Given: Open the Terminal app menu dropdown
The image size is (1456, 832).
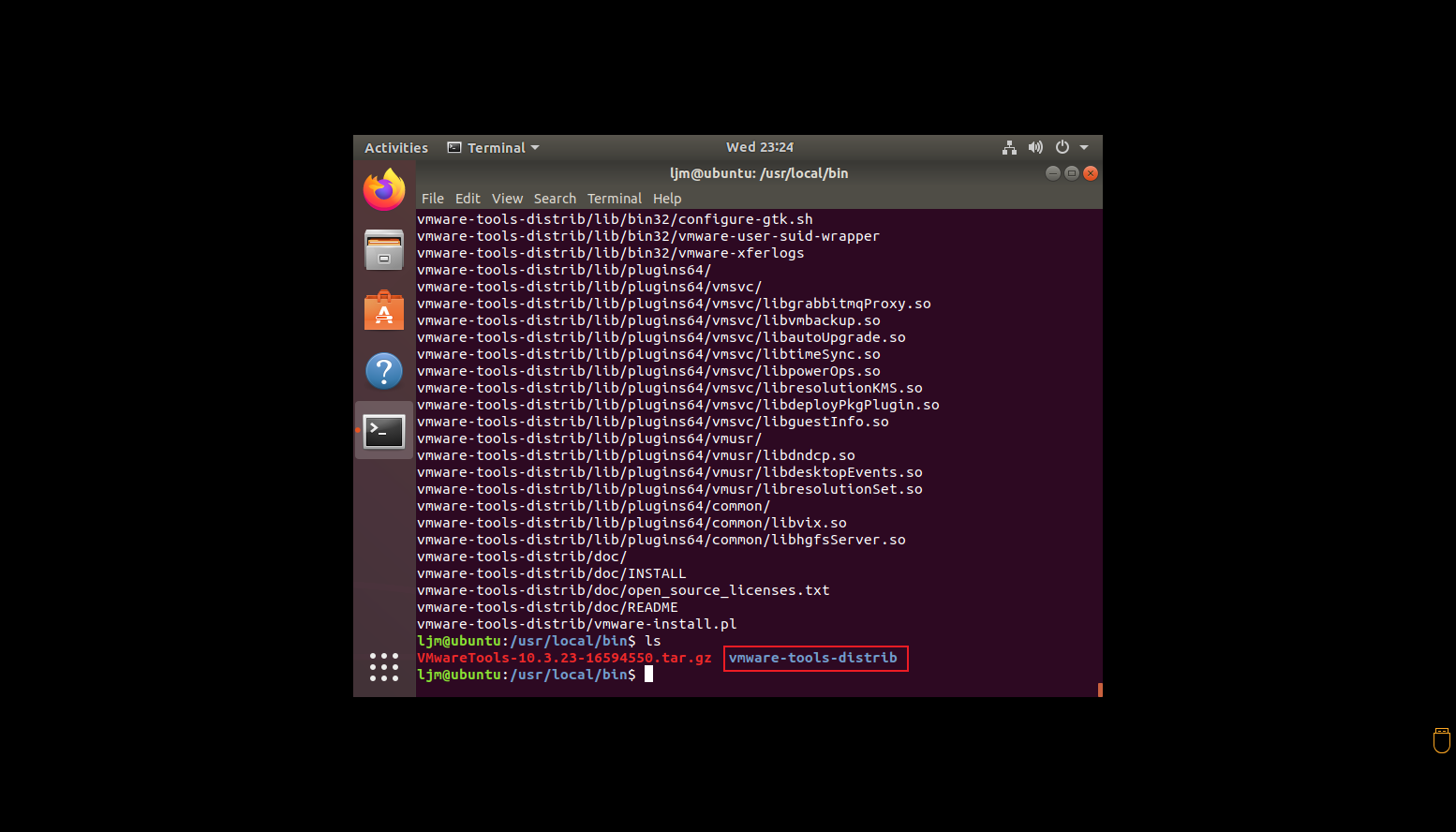Looking at the screenshot, I should pos(494,147).
